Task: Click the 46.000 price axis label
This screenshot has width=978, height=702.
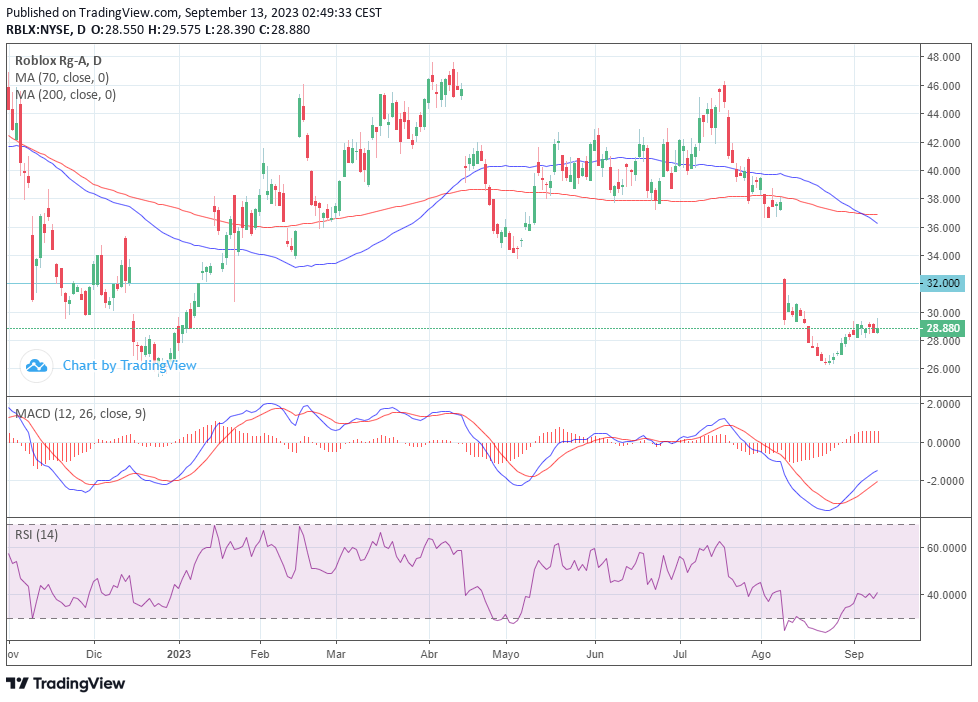Action: click(943, 86)
